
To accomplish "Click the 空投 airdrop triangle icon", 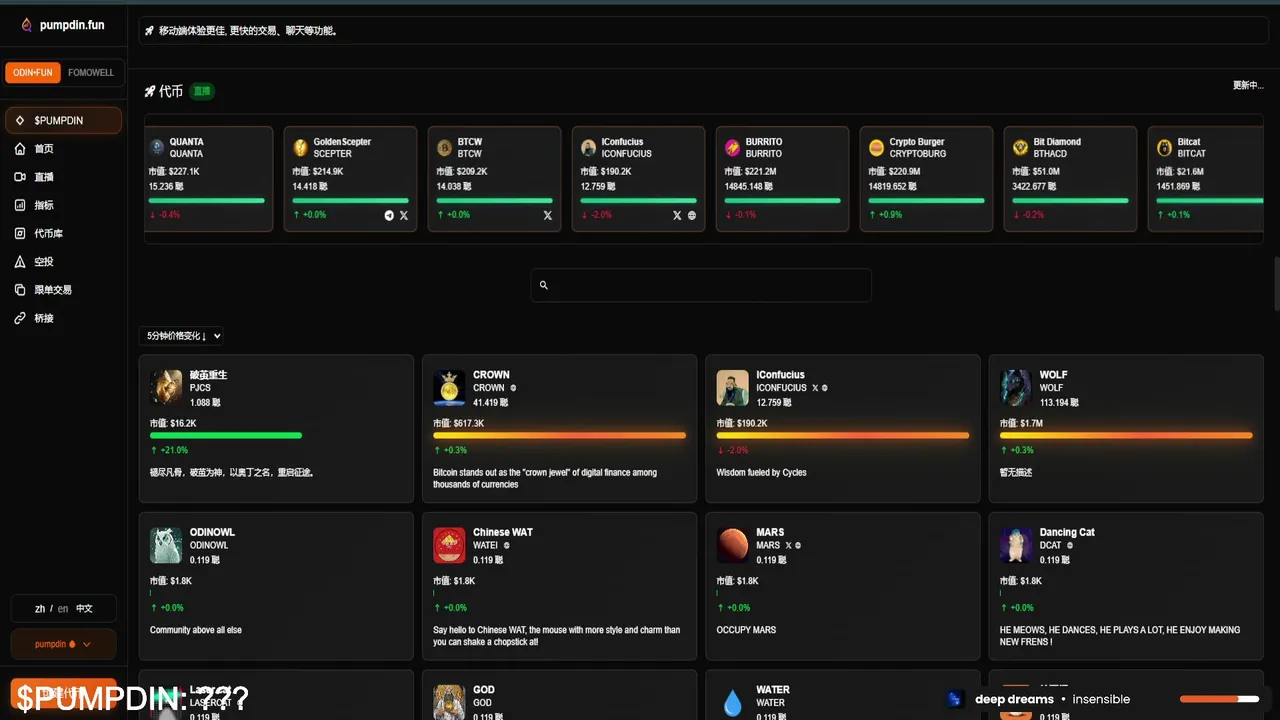I will (x=20, y=262).
